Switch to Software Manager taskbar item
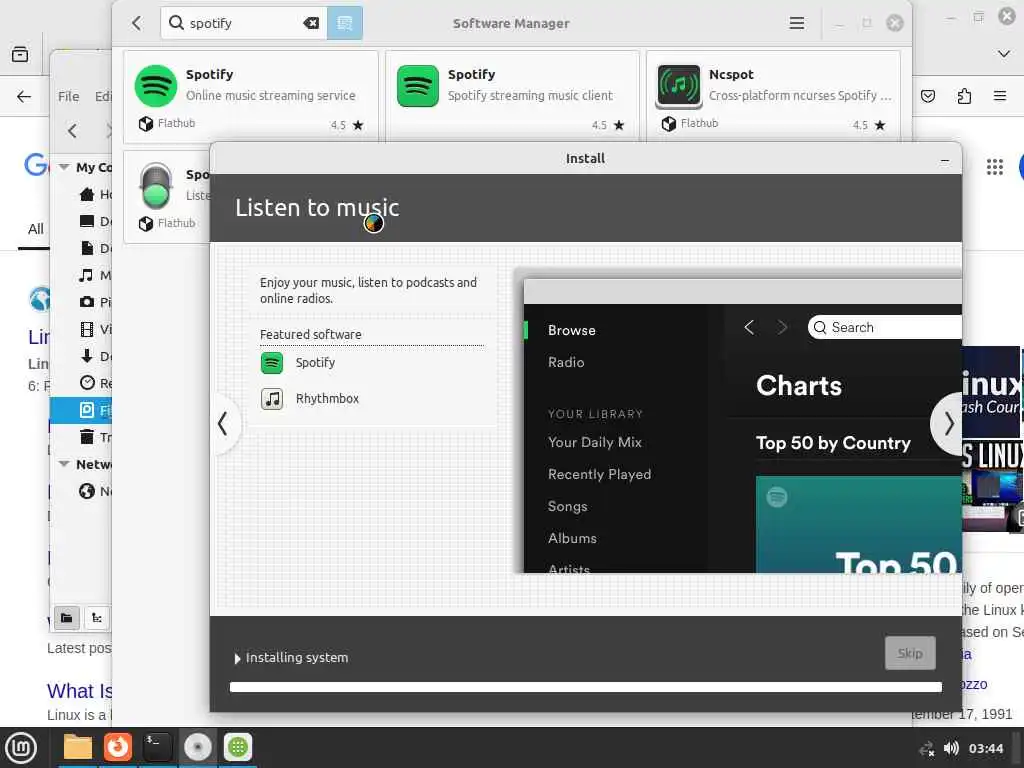The width and height of the screenshot is (1024, 768). (x=238, y=747)
